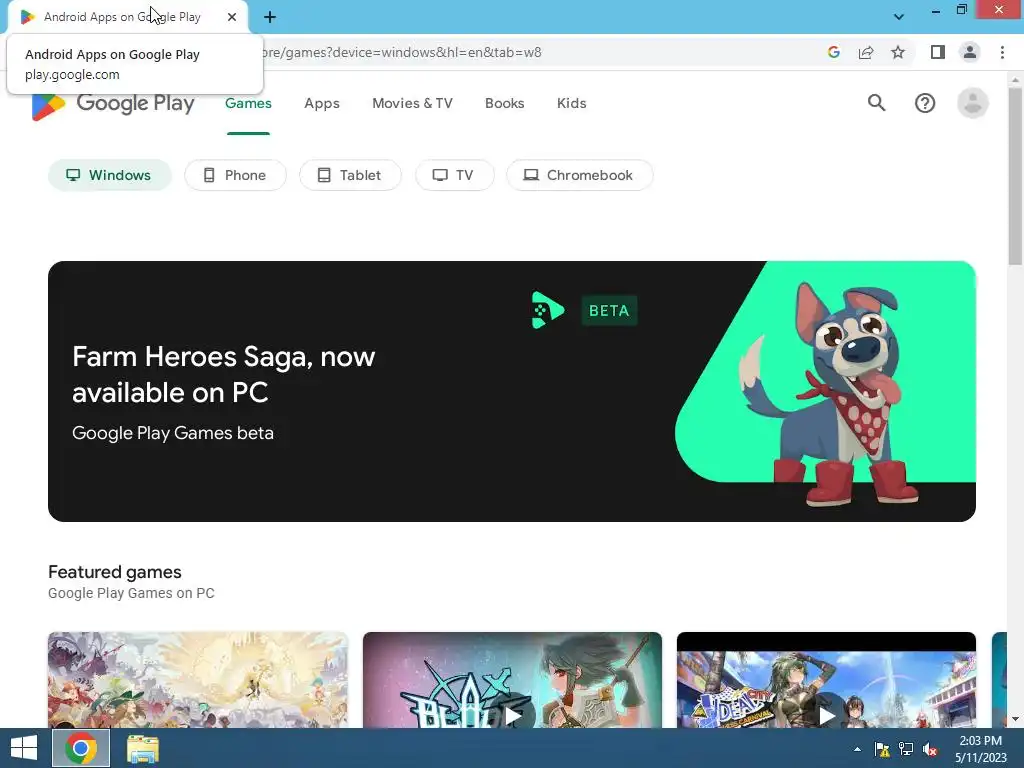Share this page icon in address bar
Viewport: 1024px width, 768px height.
(x=866, y=52)
